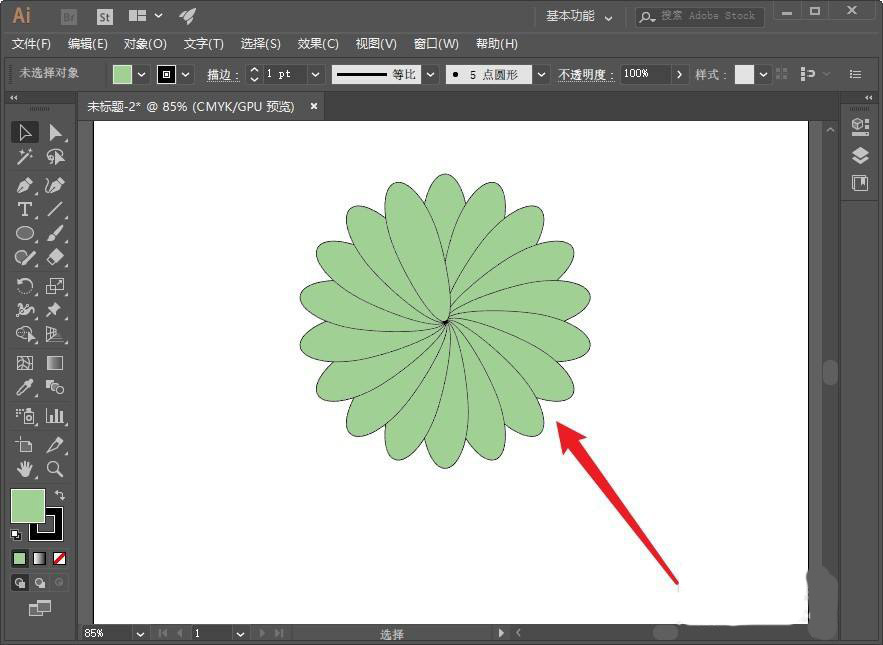Enable Gradient paint mode
Image resolution: width=883 pixels, height=645 pixels.
(40, 558)
